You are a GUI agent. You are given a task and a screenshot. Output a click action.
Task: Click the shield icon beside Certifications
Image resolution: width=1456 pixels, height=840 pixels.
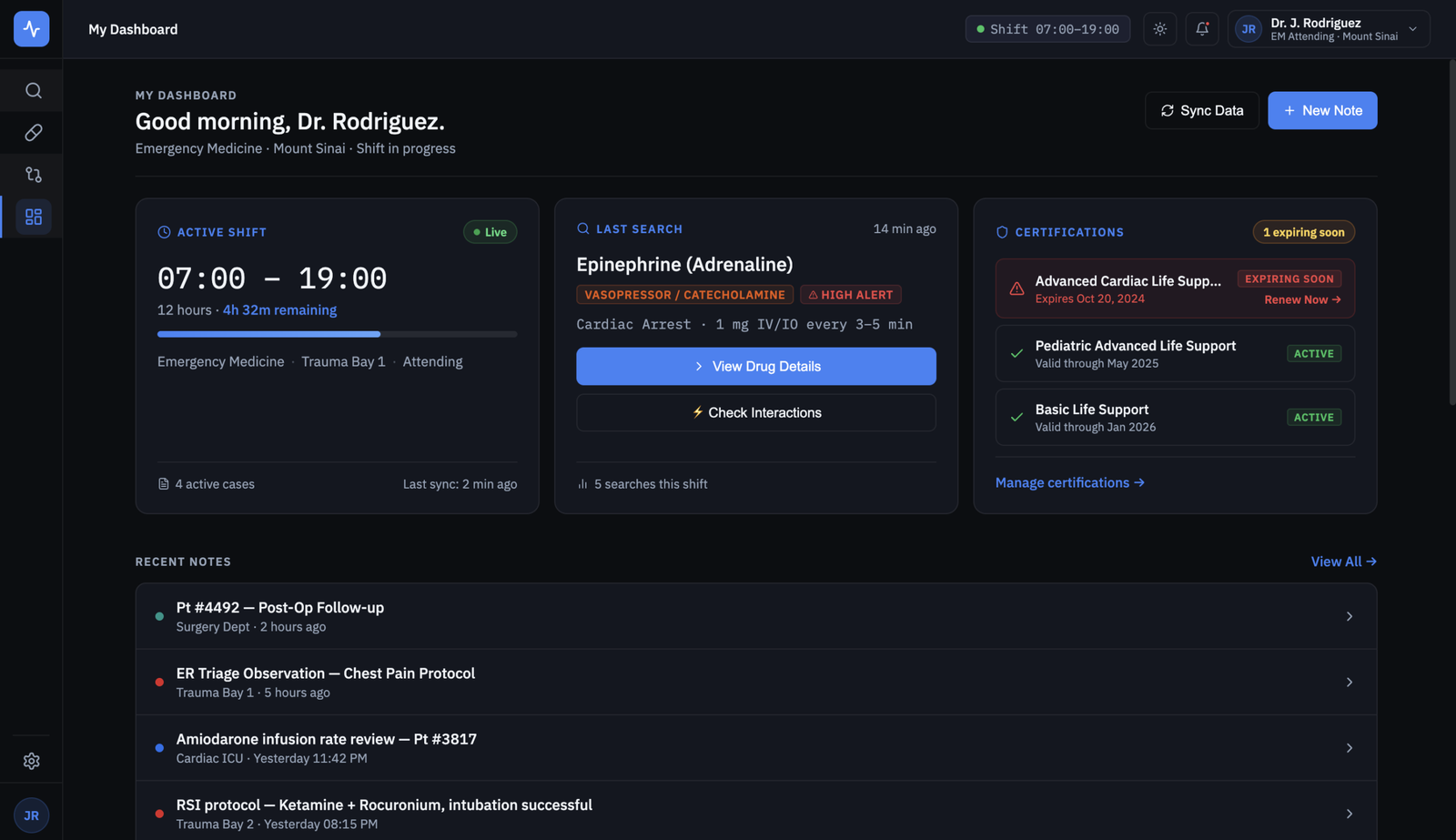[1002, 232]
